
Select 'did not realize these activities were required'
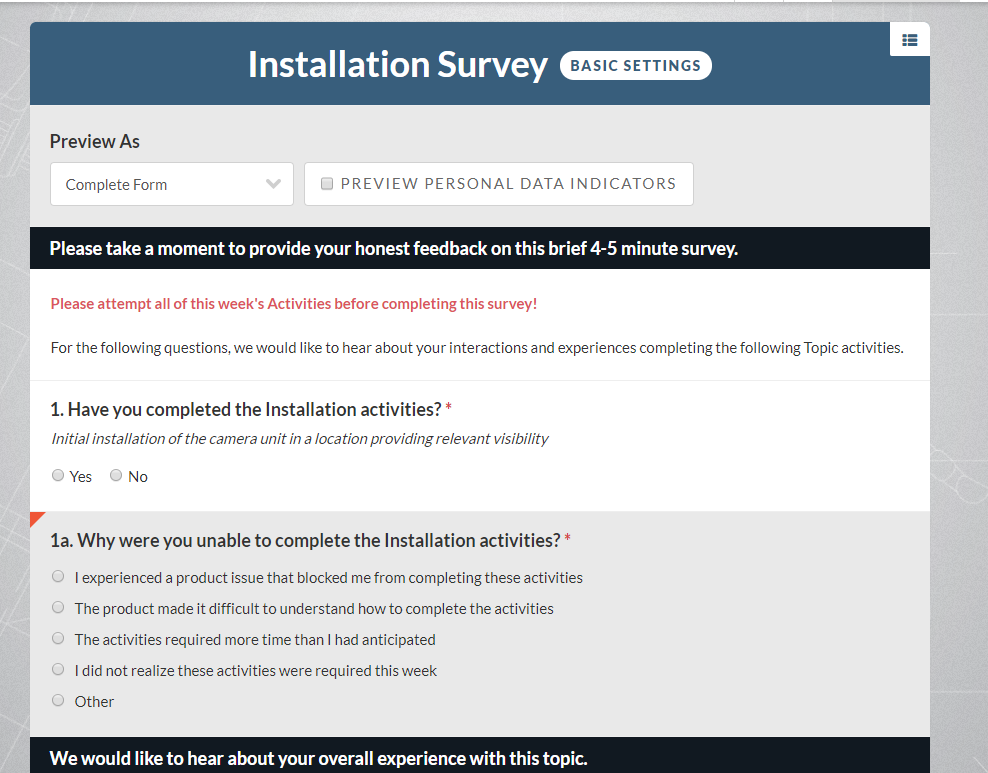click(x=58, y=669)
